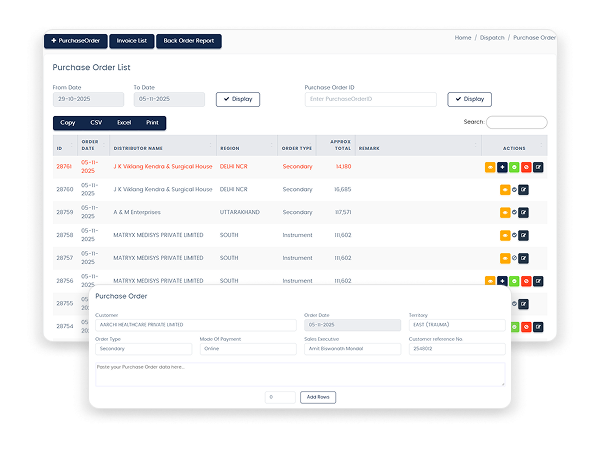Image resolution: width=600 pixels, height=450 pixels.
Task: Export the table to Excel
Action: [124, 123]
